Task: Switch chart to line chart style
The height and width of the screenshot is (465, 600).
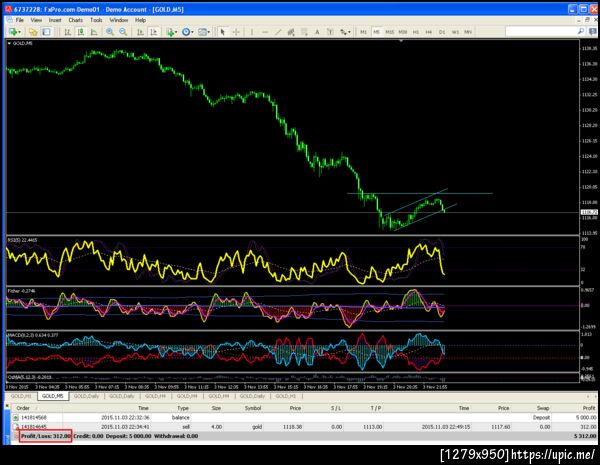Action: (94, 32)
